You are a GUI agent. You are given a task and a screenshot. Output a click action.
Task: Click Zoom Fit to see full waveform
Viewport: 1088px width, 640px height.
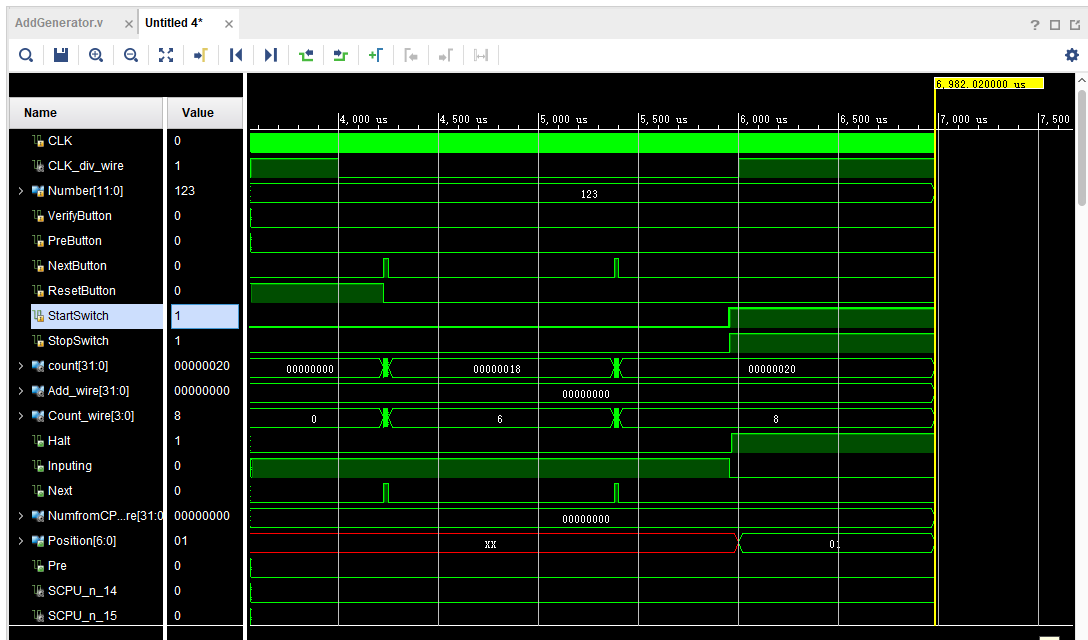[166, 55]
